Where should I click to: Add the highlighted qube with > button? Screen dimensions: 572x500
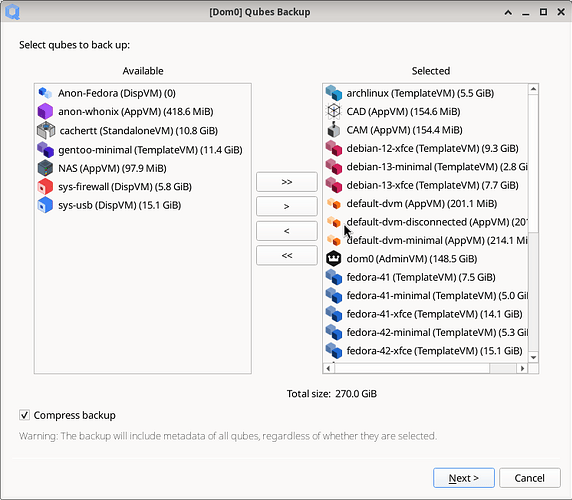point(287,206)
